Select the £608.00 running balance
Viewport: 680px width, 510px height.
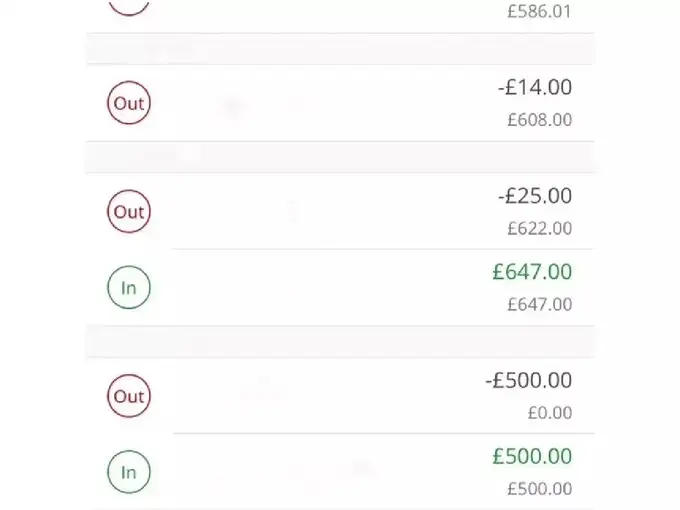(540, 120)
